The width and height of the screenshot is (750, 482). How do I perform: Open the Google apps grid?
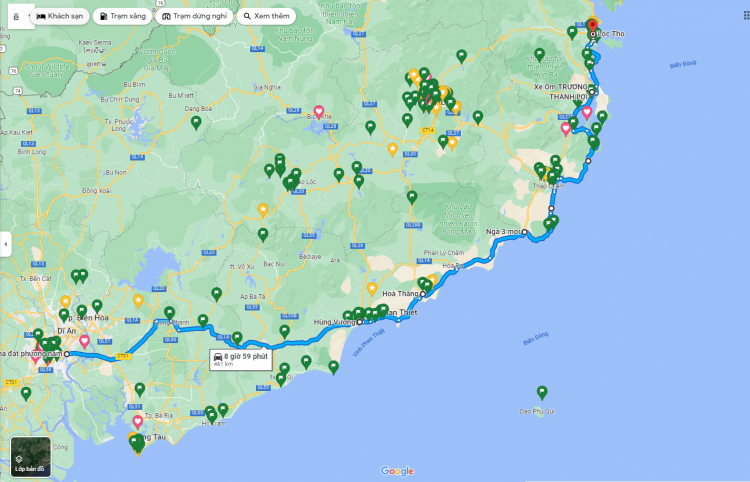coord(746,16)
